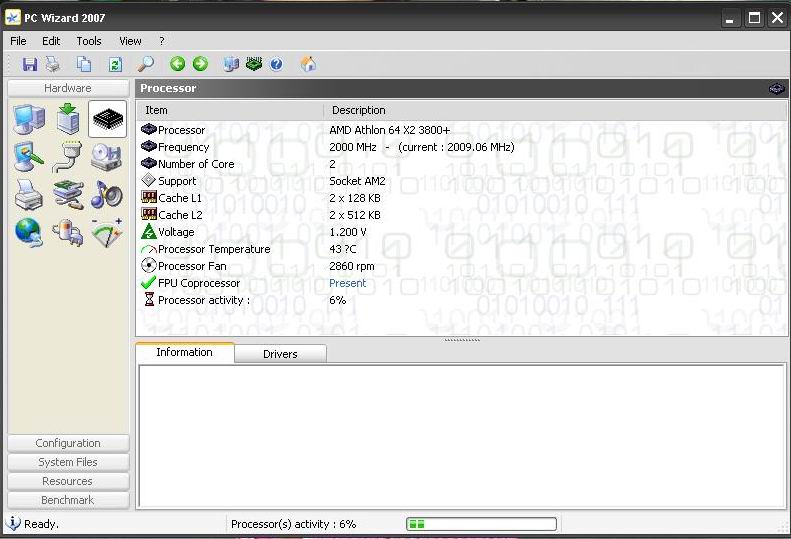The height and width of the screenshot is (539, 791).
Task: Click the Item column header
Action: click(x=231, y=111)
